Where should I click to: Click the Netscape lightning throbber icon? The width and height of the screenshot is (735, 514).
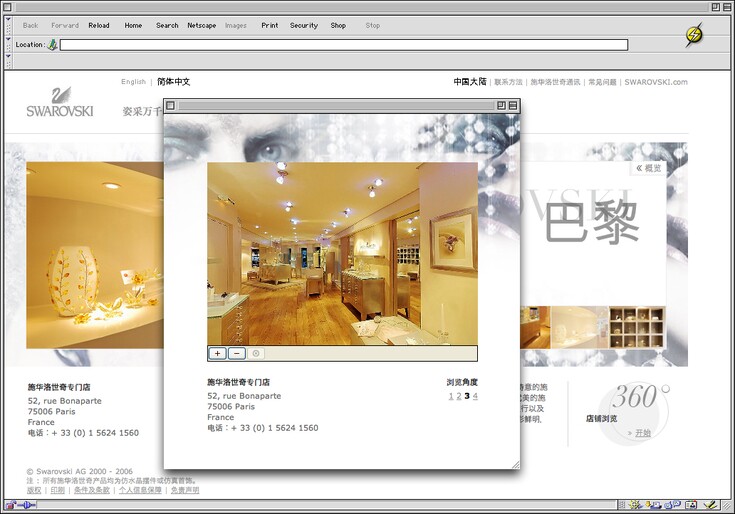[x=694, y=34]
